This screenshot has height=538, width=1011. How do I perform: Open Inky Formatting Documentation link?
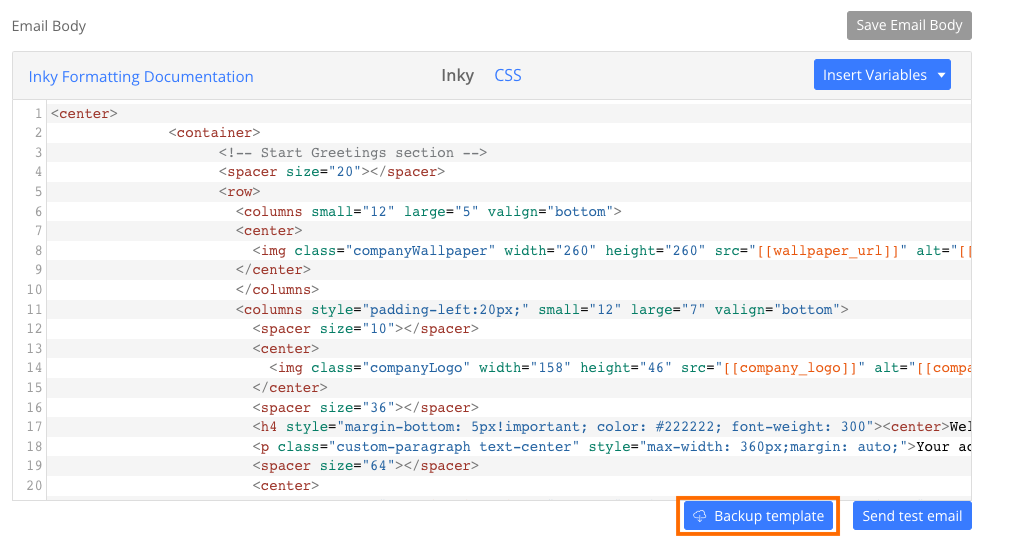click(141, 76)
